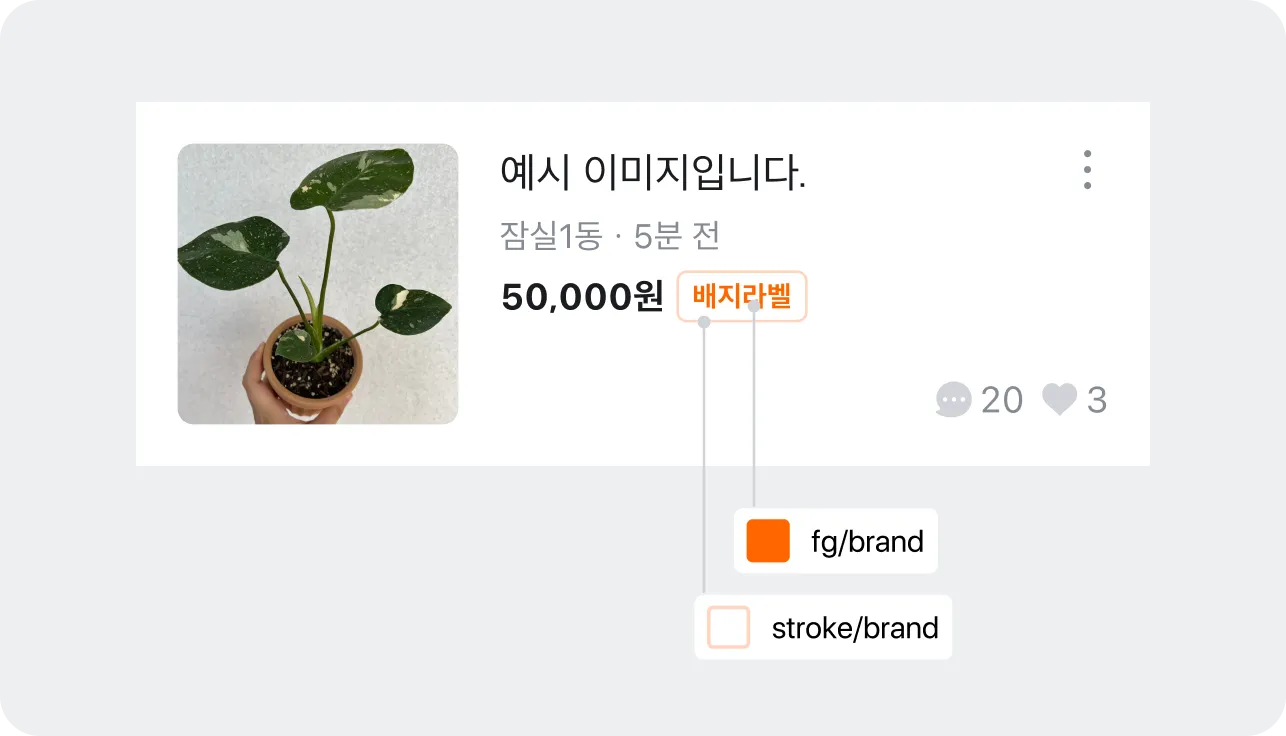Click the middle dot of the three-dot menu

coord(1087,169)
